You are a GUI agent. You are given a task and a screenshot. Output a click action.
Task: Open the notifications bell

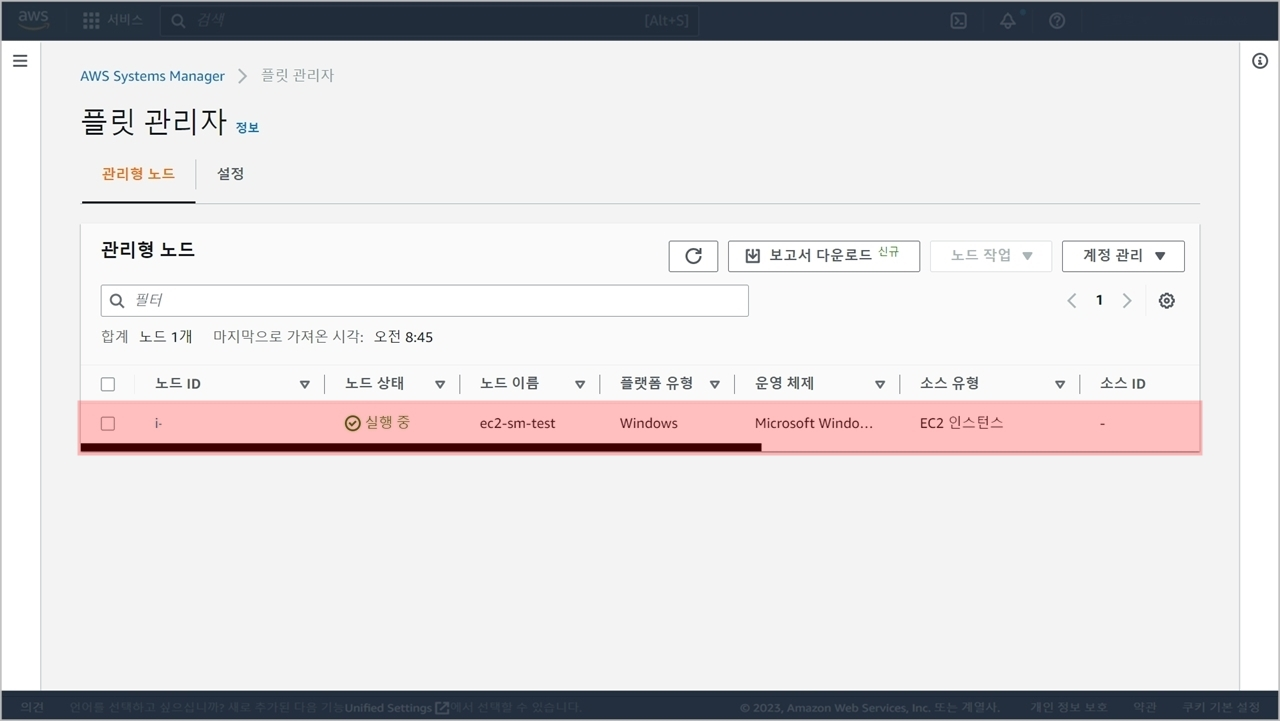tap(1008, 21)
